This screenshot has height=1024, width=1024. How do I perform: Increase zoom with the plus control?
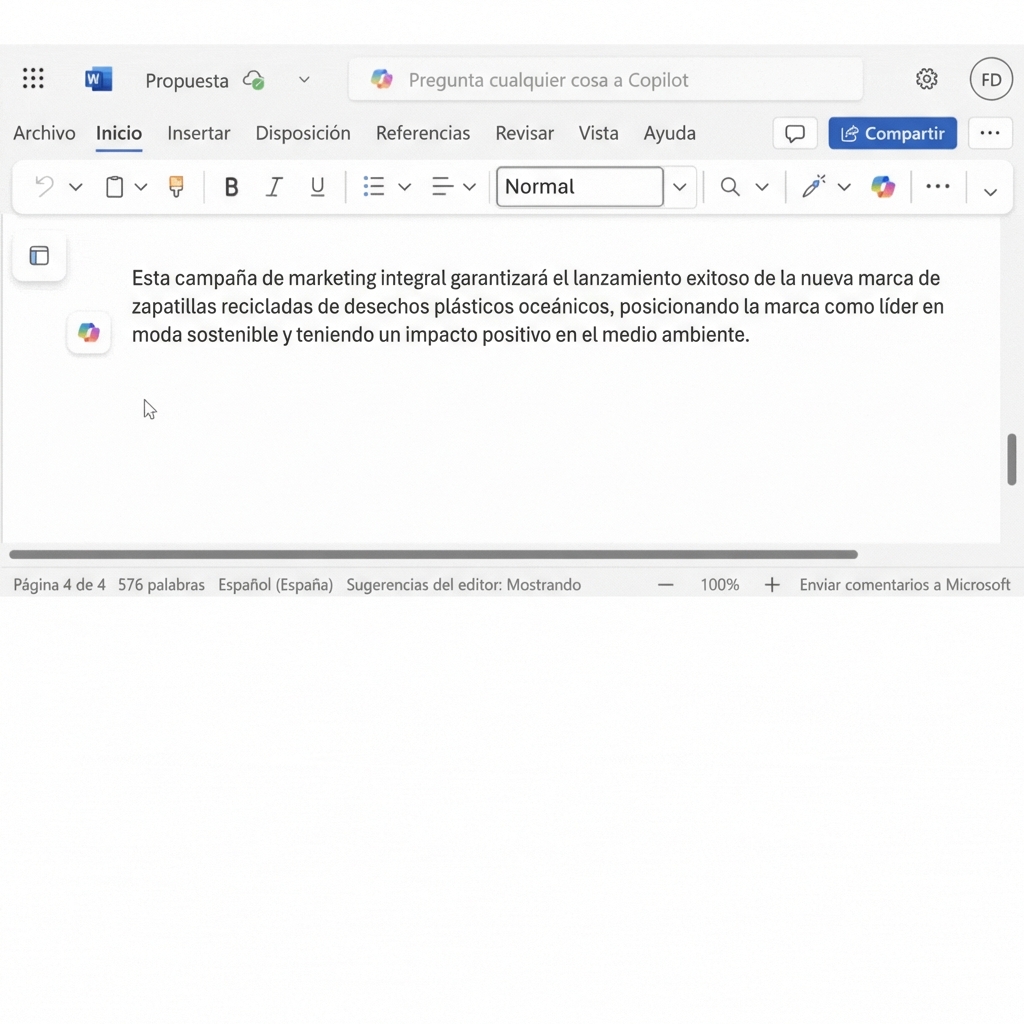(x=772, y=584)
